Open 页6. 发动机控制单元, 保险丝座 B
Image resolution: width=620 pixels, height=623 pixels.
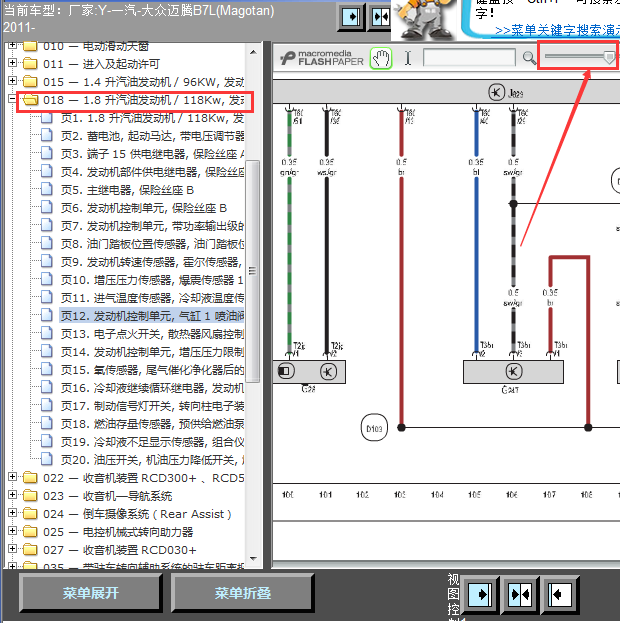click(x=144, y=208)
